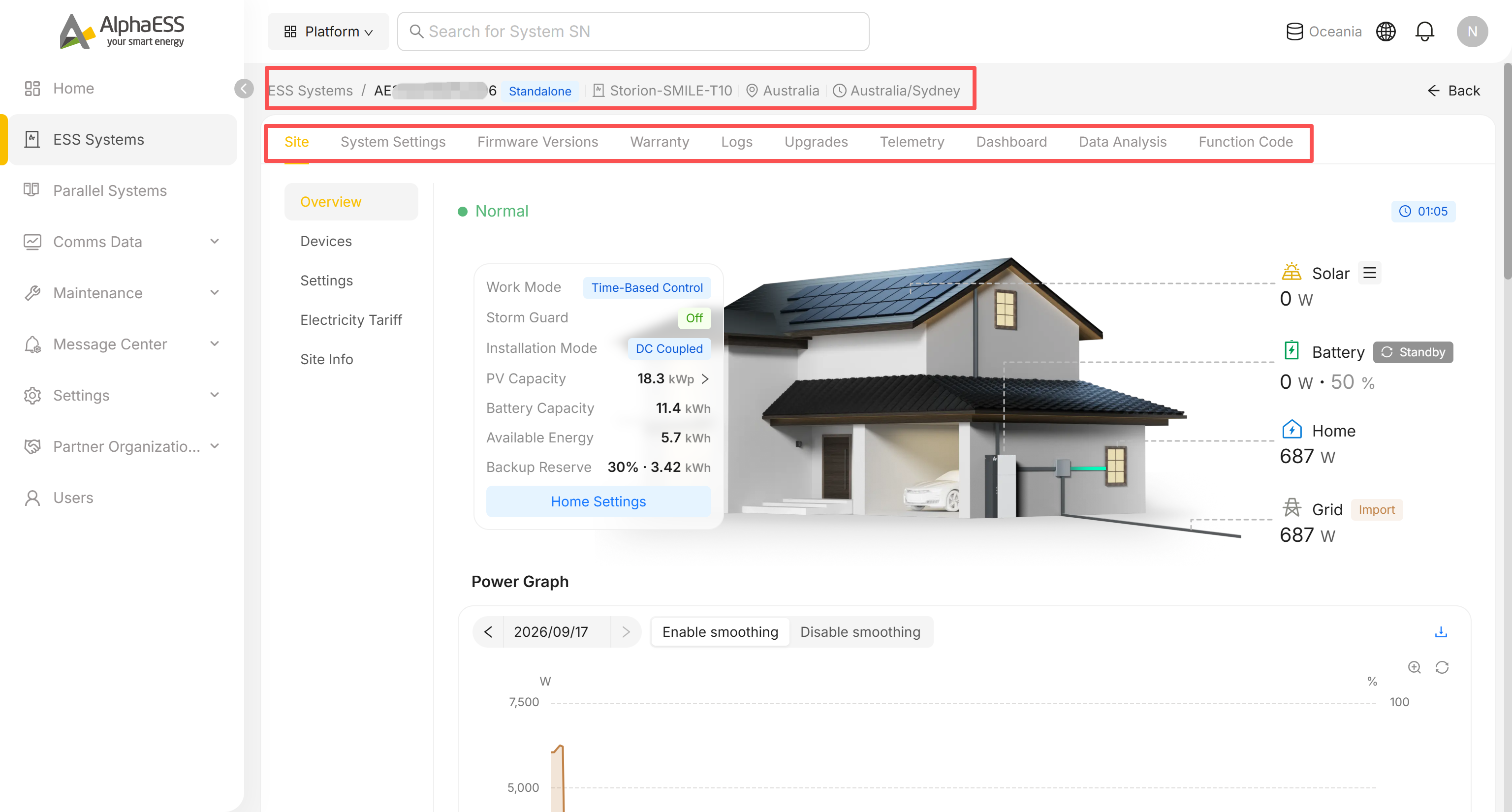This screenshot has width=1512, height=812.
Task: Expand Message Center menu
Action: tap(214, 344)
